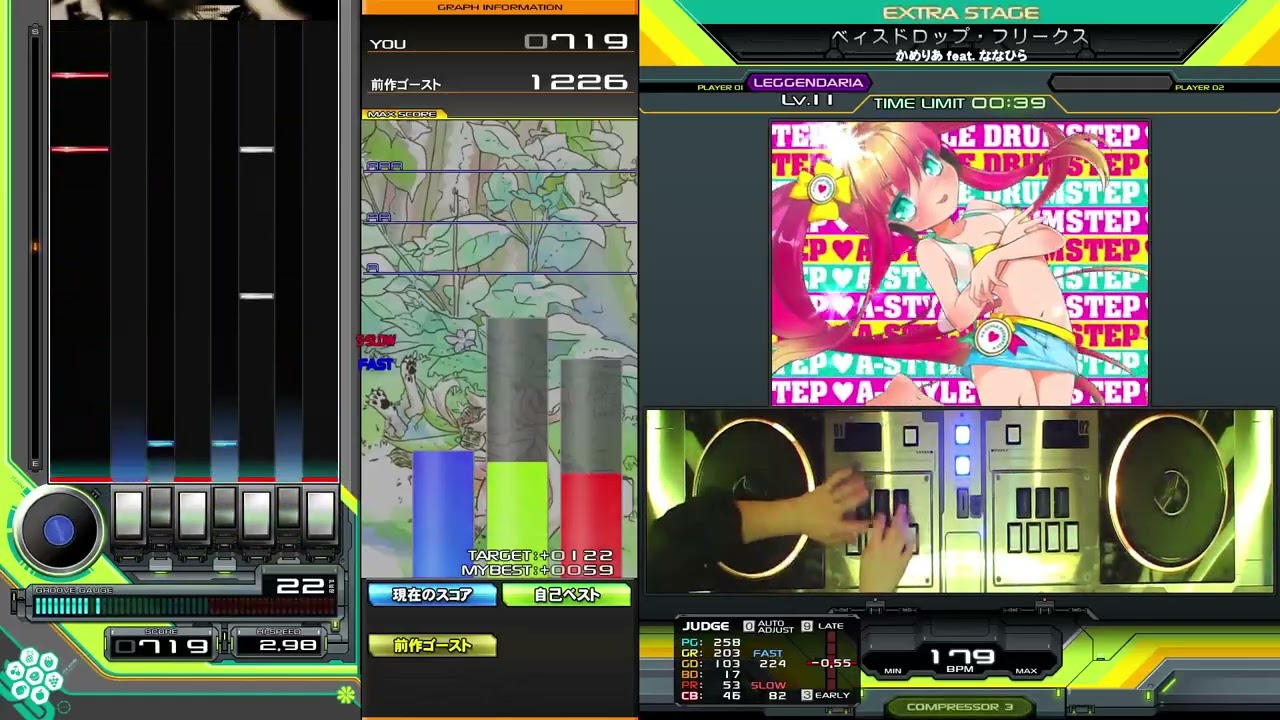Click the lower white falling note

257,295
